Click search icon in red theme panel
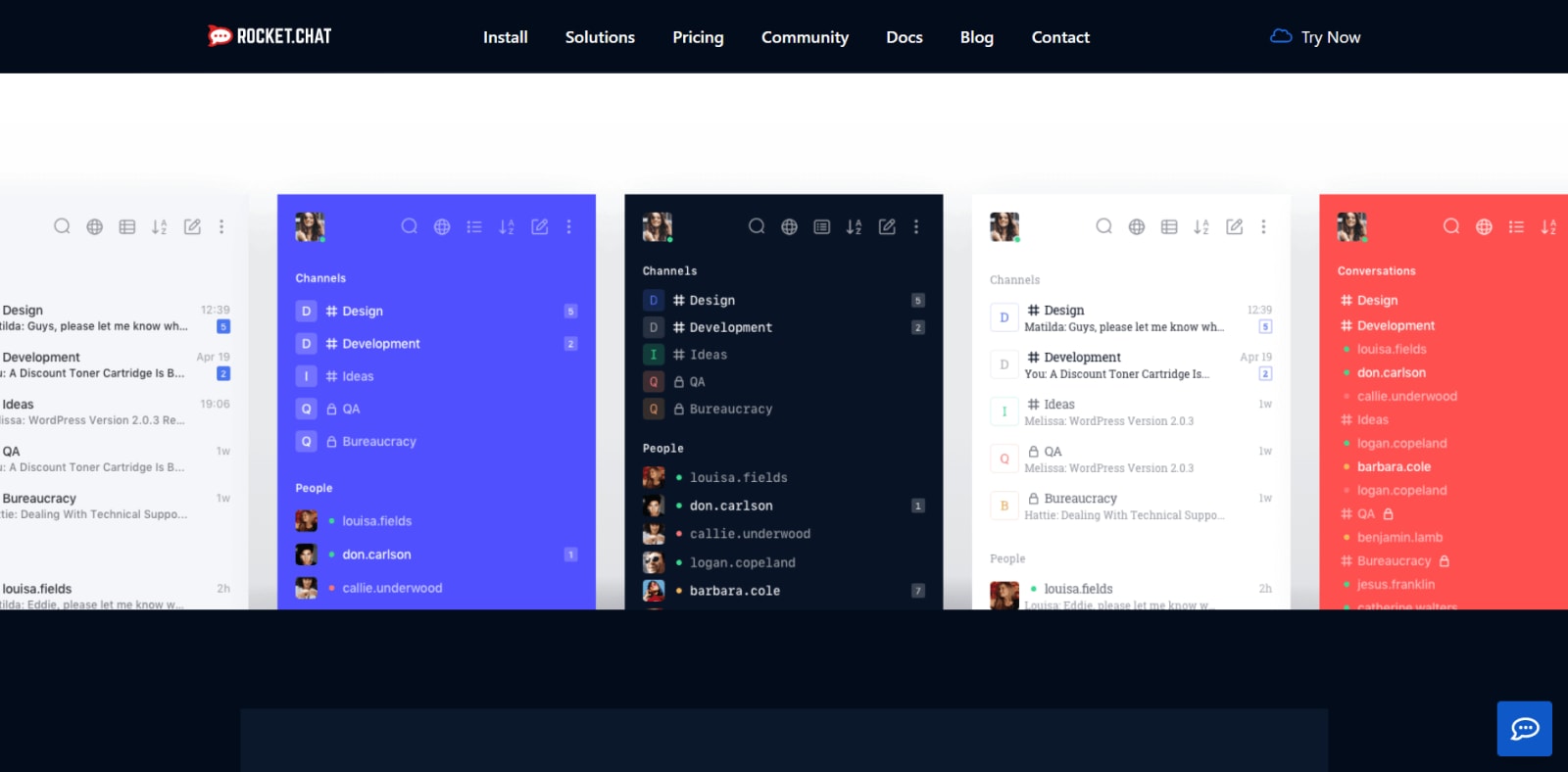 1451,226
